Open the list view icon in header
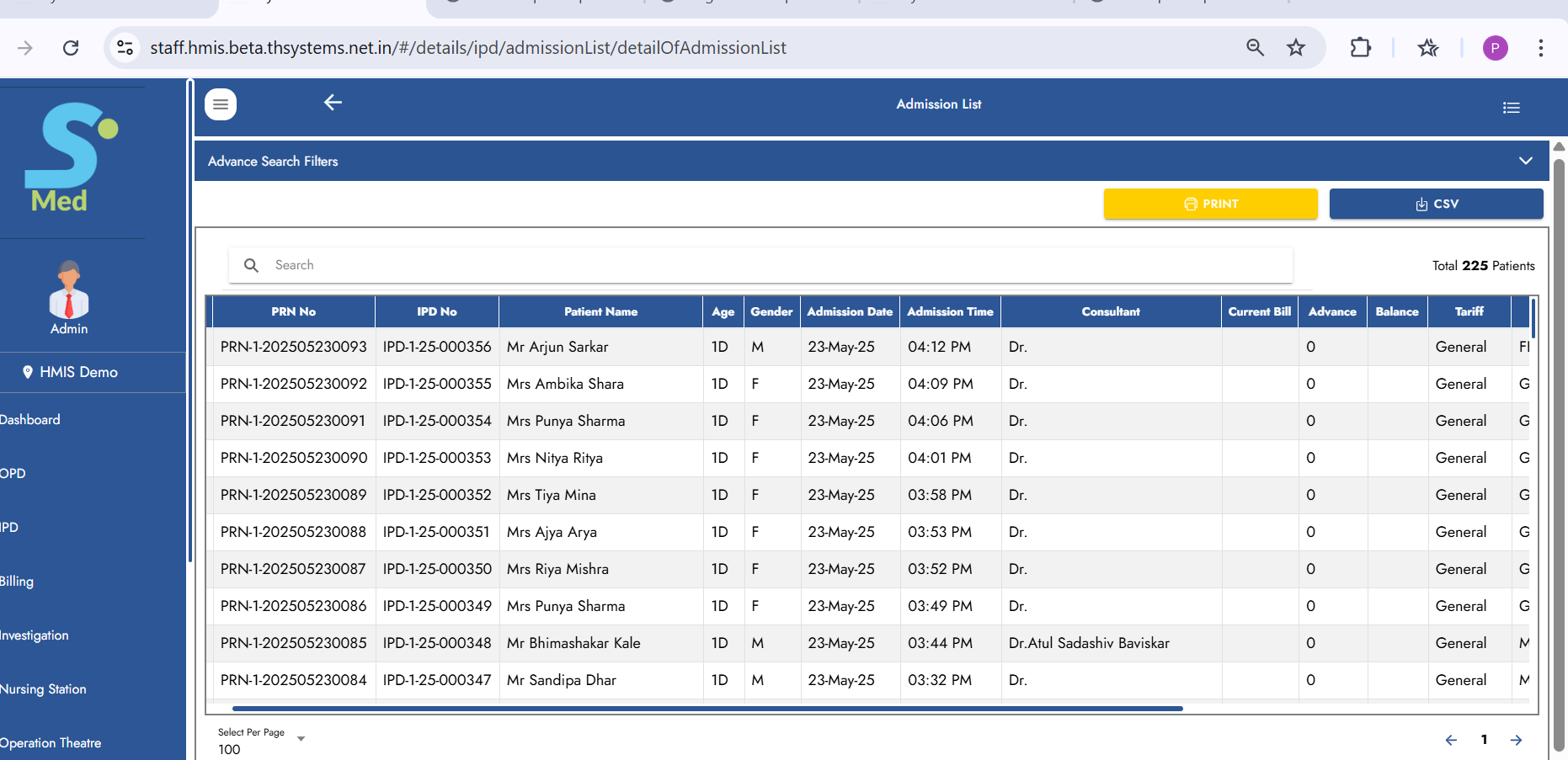The image size is (1568, 760). [1511, 108]
